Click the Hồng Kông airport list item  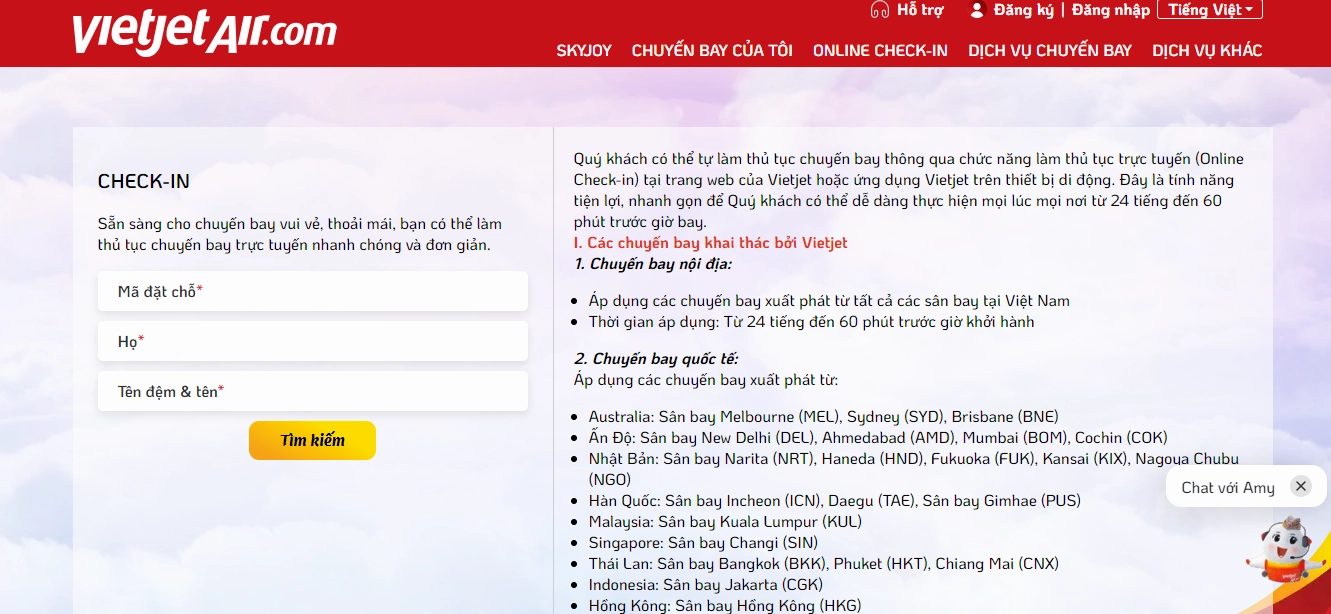[725, 605]
